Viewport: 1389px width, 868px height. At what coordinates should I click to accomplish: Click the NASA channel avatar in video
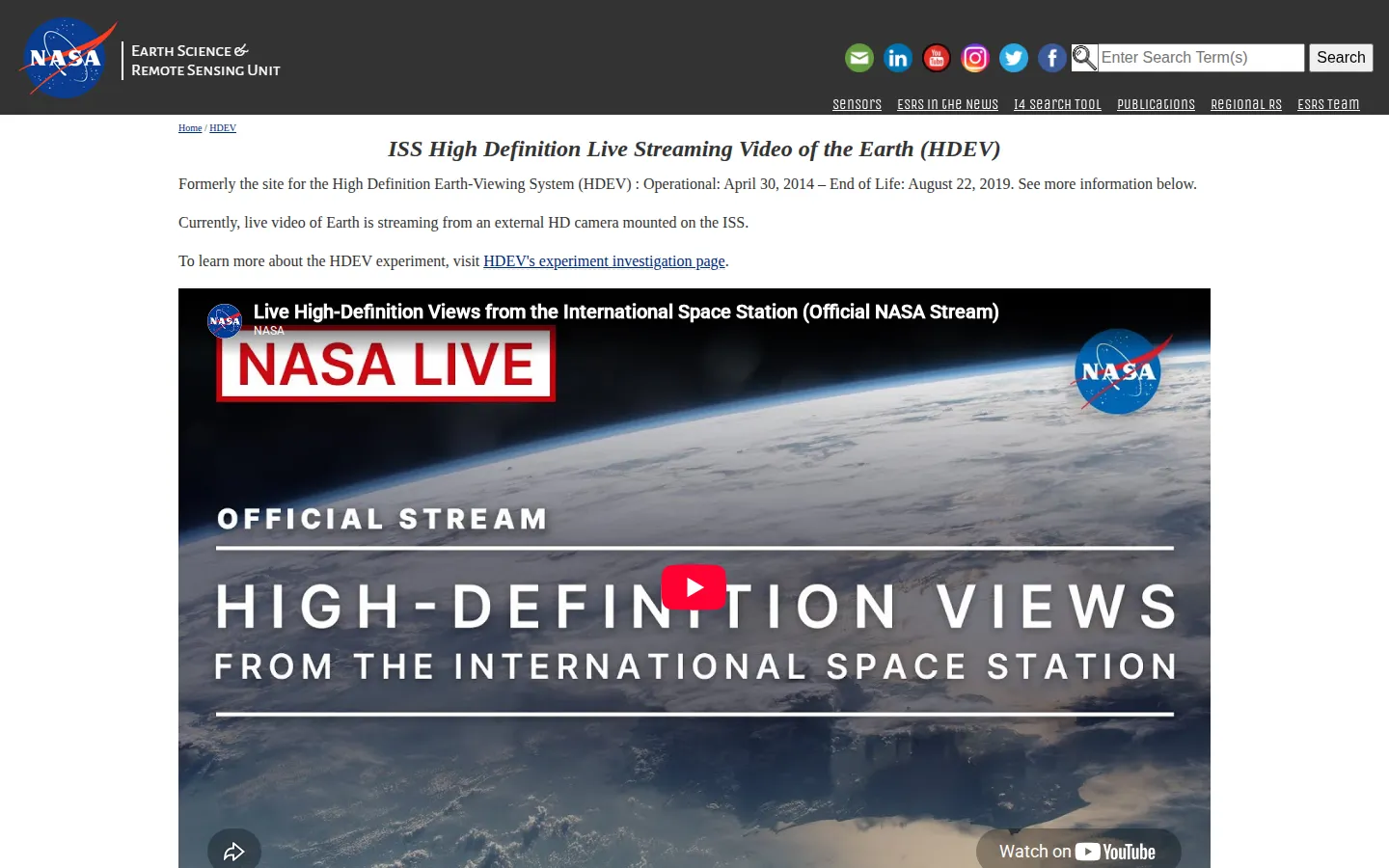tap(225, 320)
